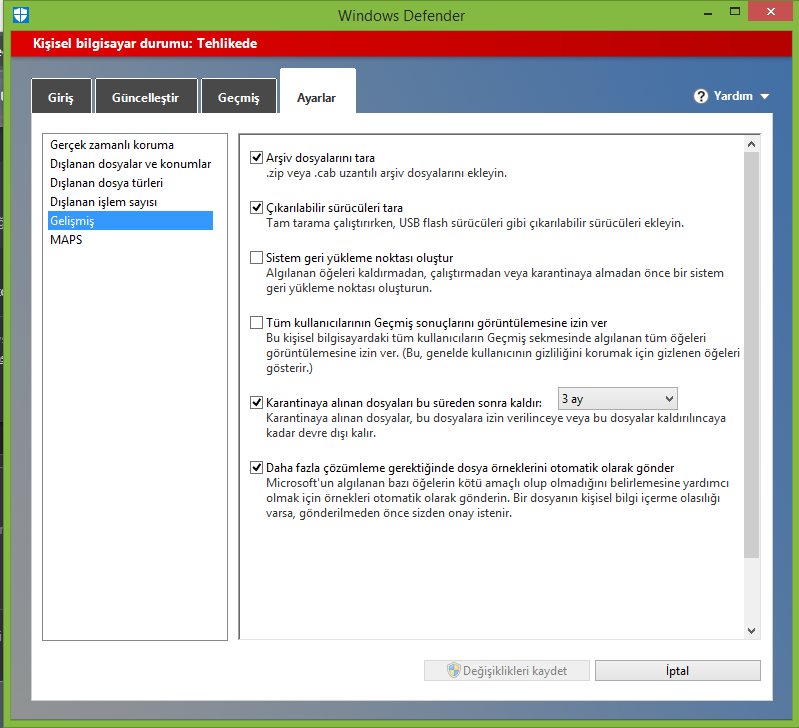
Task: Toggle Karantinaya alınan dosyaları kaldır checkbox
Action: (x=256, y=402)
